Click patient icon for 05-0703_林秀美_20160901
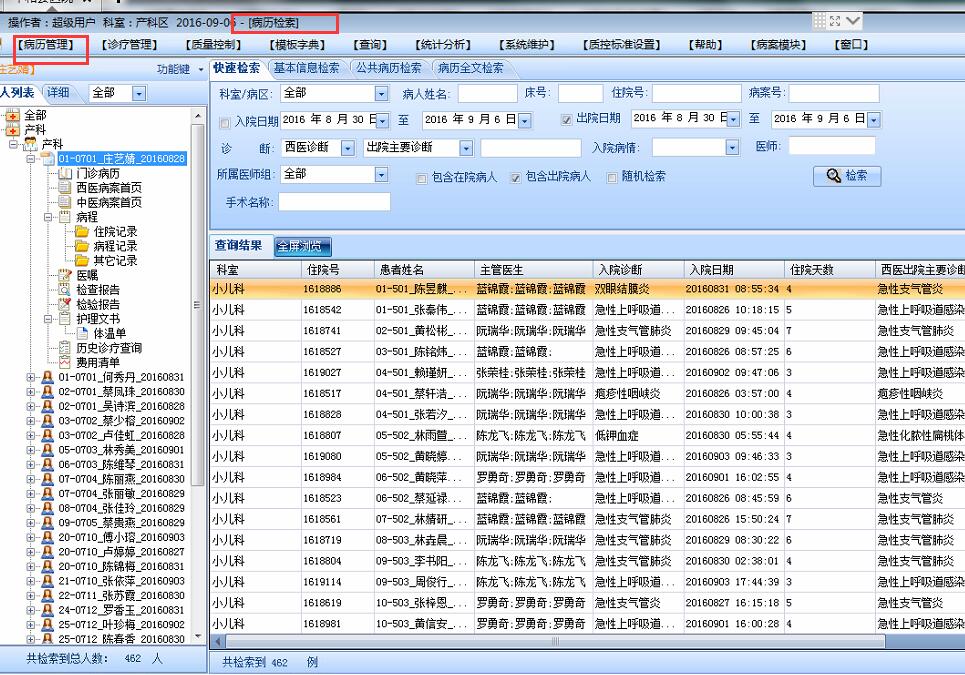Image resolution: width=965 pixels, height=675 pixels. tap(47, 450)
